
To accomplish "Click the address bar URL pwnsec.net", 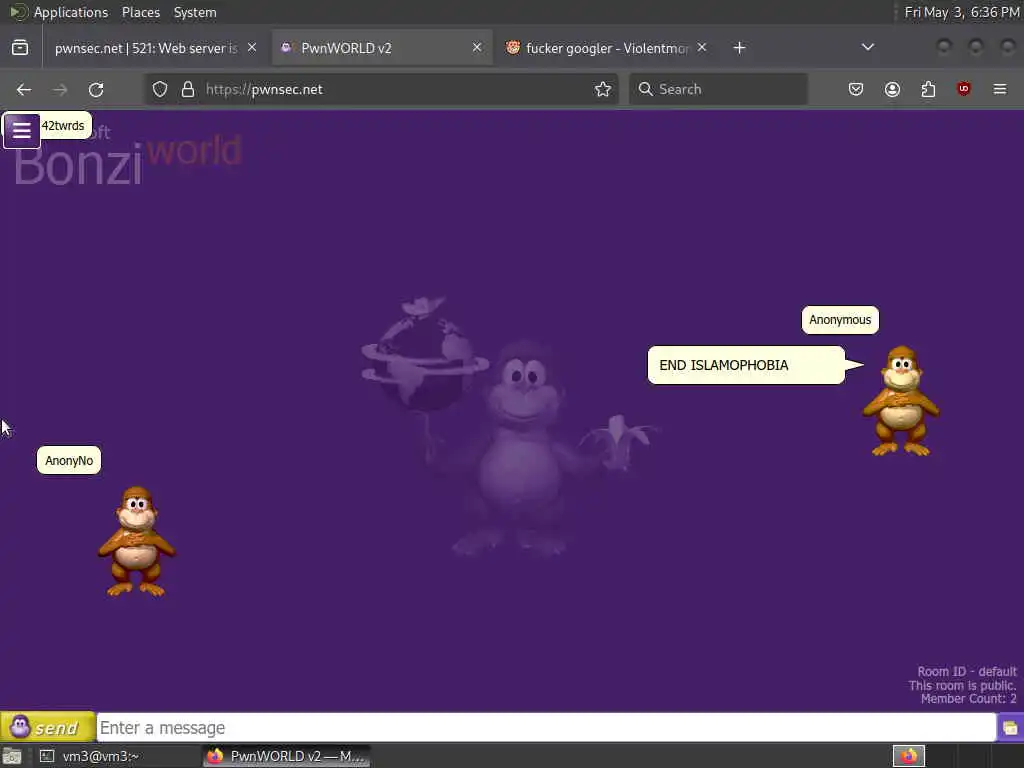I will (264, 89).
